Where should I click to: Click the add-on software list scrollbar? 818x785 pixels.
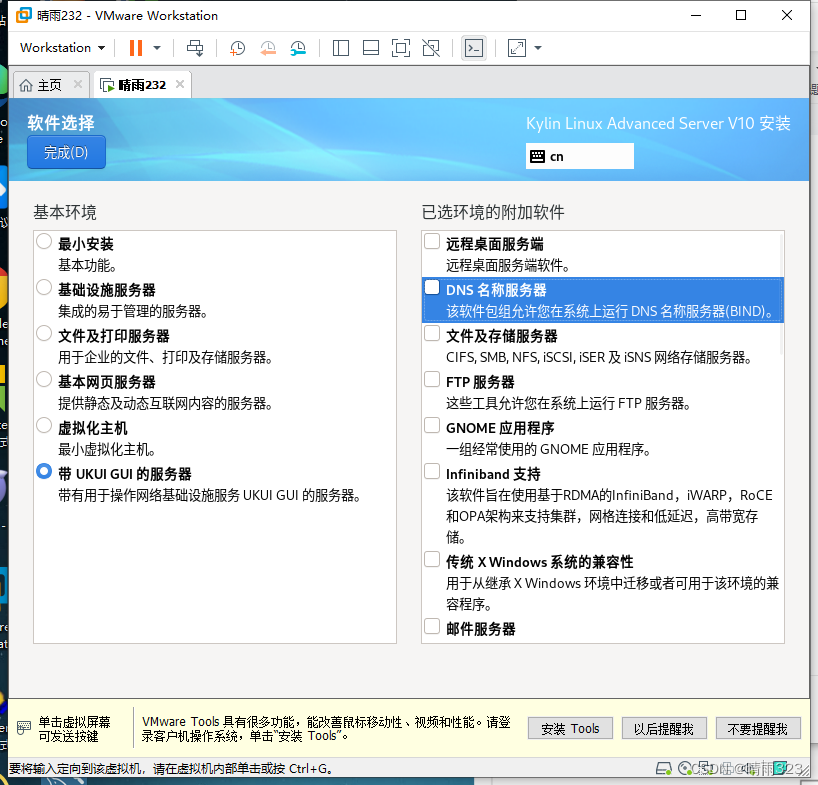pos(781,294)
